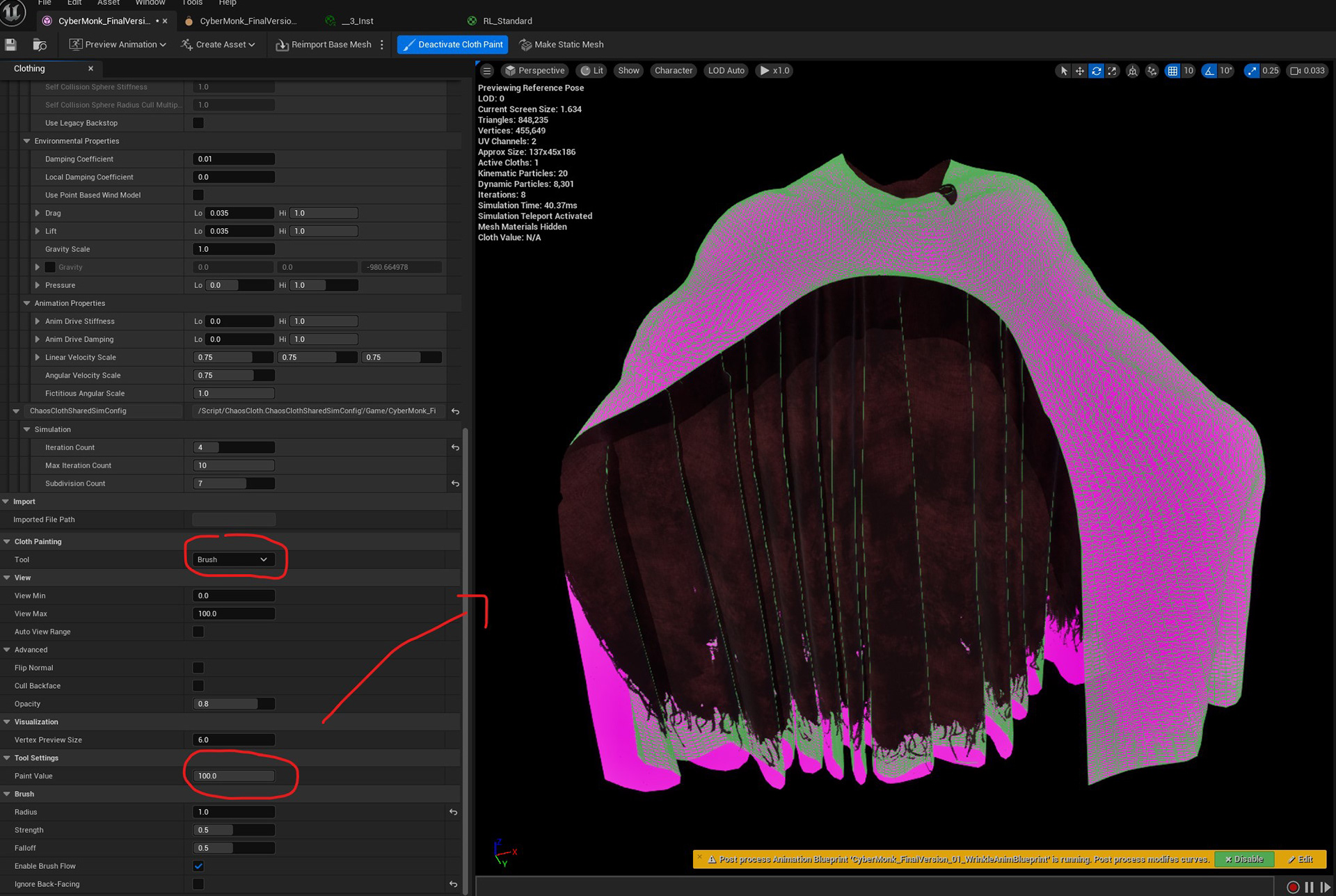Open grid snap size value 10
The image size is (1336, 896).
(1188, 71)
